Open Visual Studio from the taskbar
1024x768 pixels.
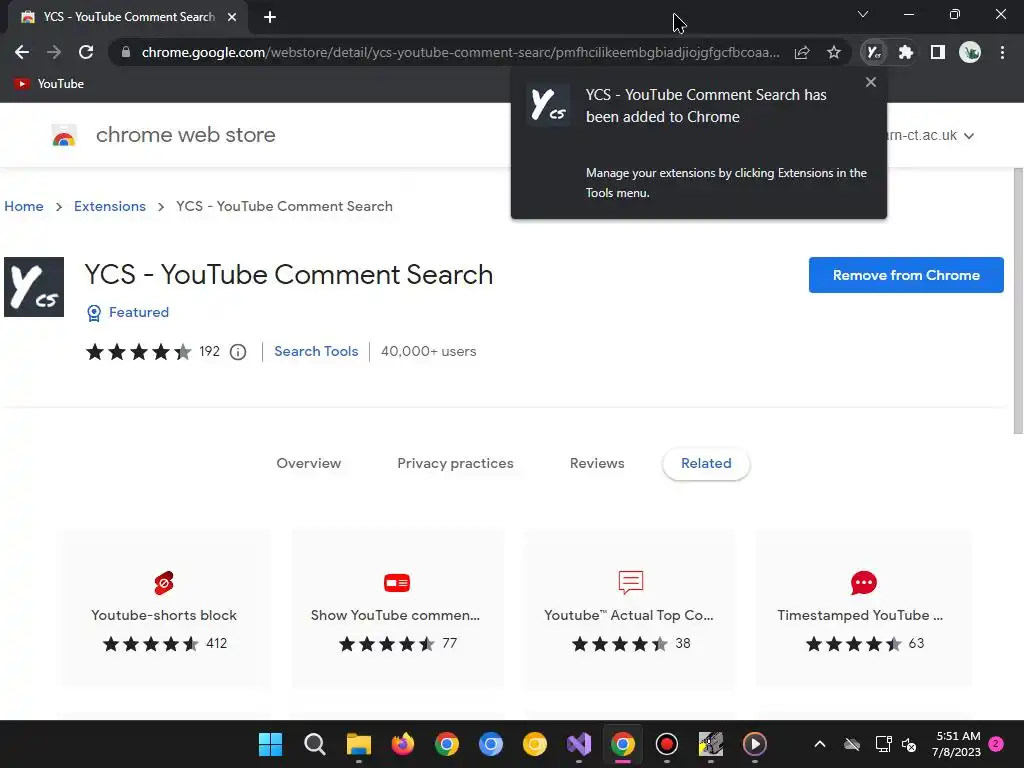(579, 744)
